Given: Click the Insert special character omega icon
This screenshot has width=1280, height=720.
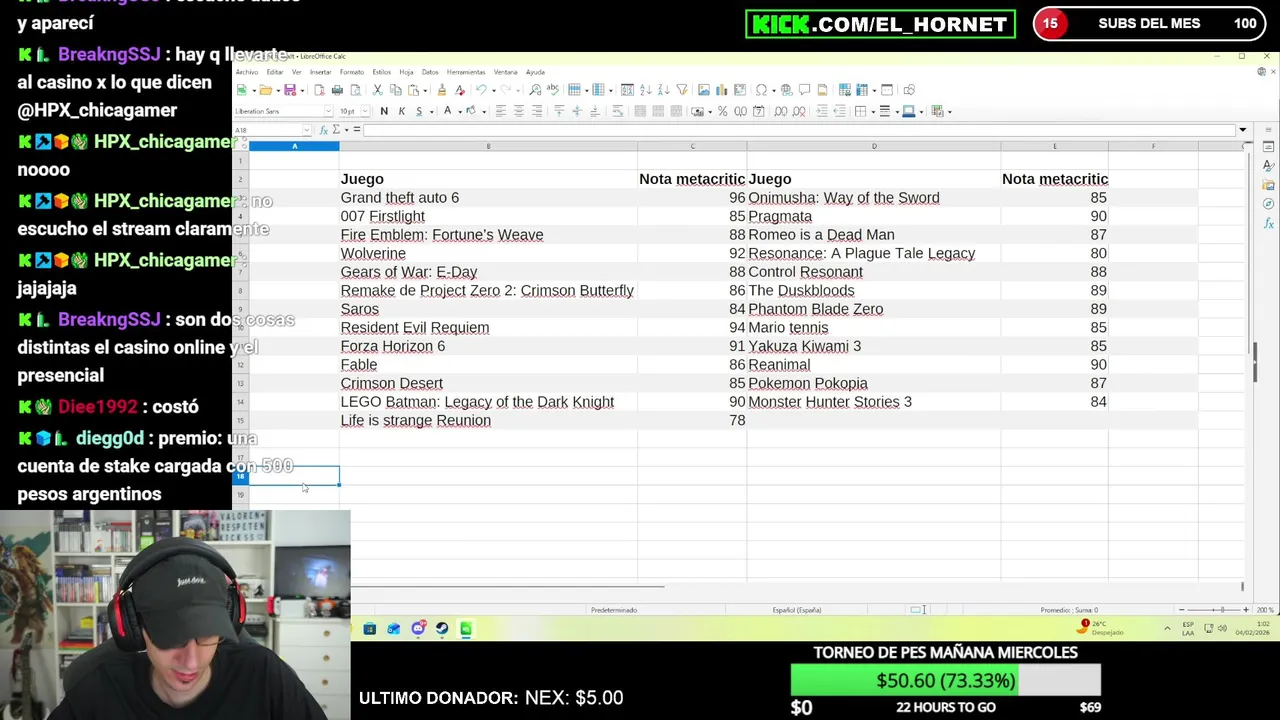Looking at the screenshot, I should point(761,90).
